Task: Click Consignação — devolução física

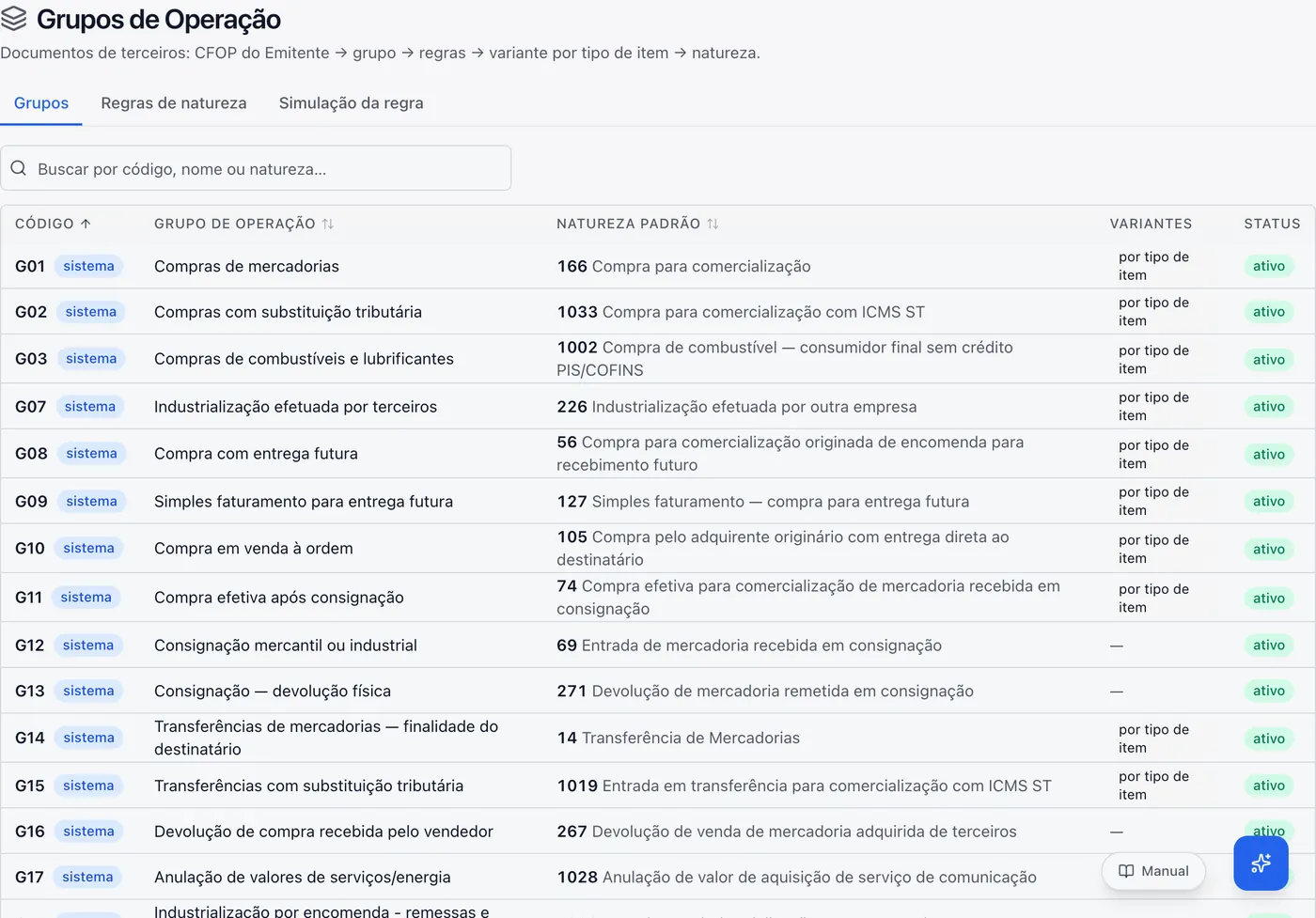Action: (273, 691)
